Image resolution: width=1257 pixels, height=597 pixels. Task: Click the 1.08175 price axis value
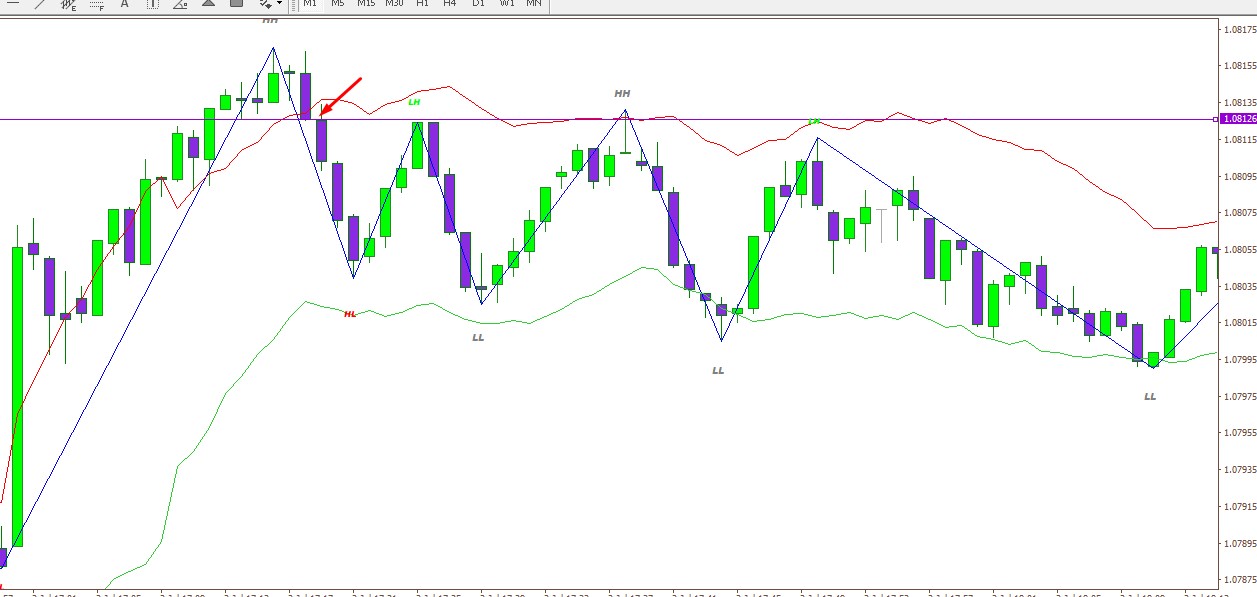point(1240,29)
